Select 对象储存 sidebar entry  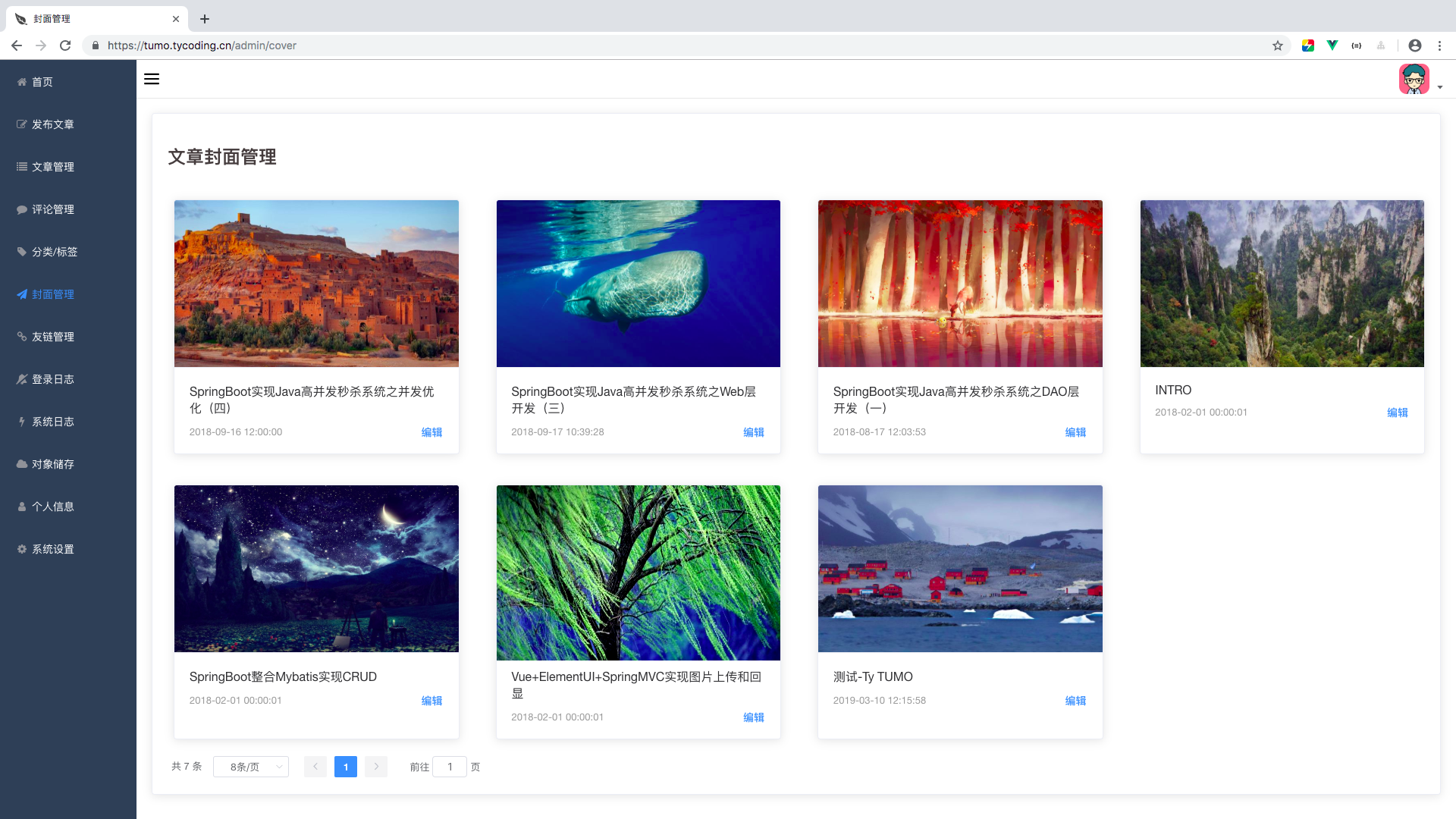(x=53, y=464)
